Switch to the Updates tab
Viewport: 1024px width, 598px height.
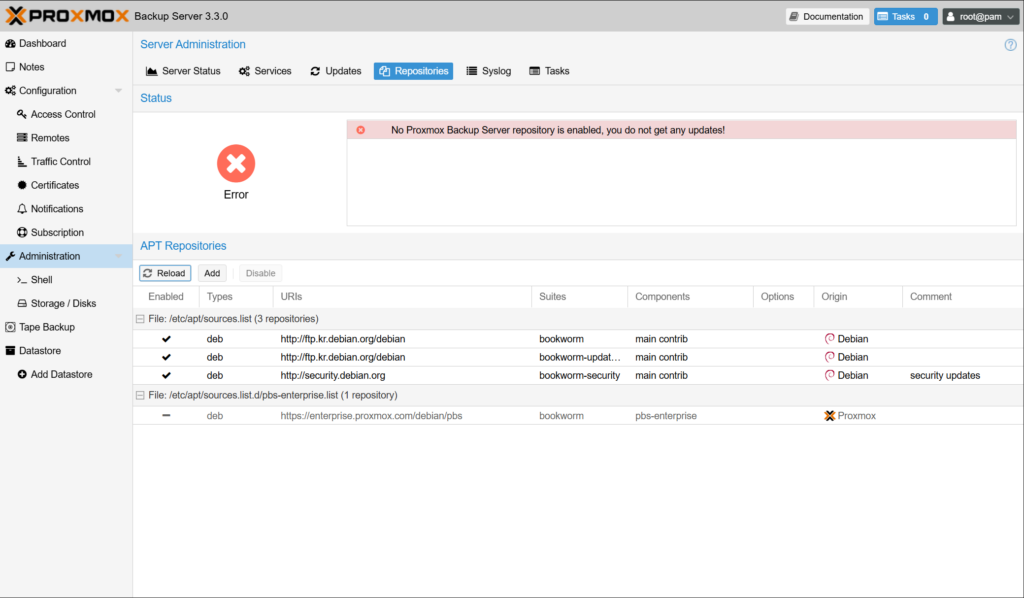pos(335,71)
